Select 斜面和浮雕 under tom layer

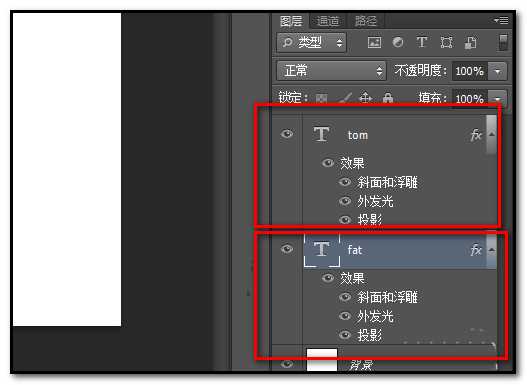[x=387, y=182]
